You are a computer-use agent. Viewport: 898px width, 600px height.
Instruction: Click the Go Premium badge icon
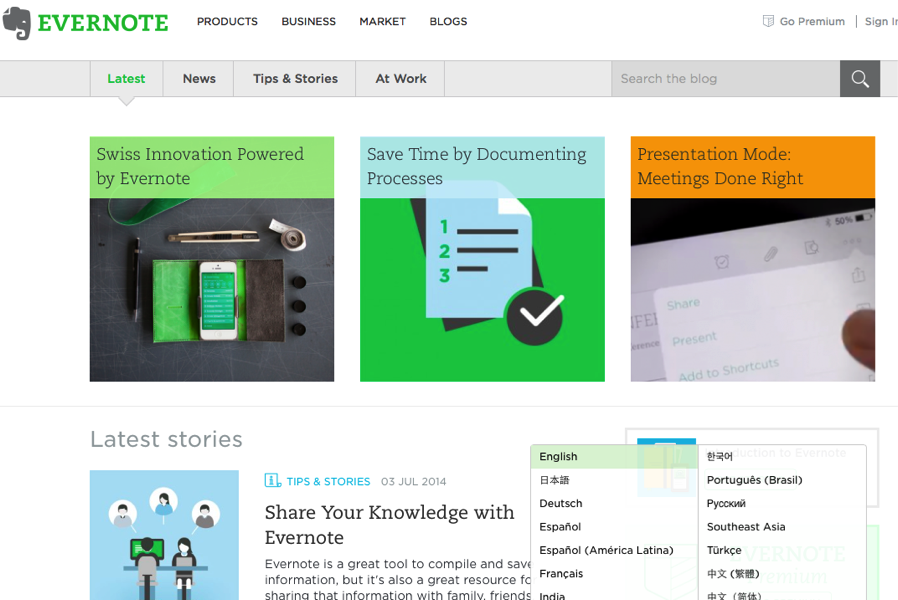click(x=768, y=21)
